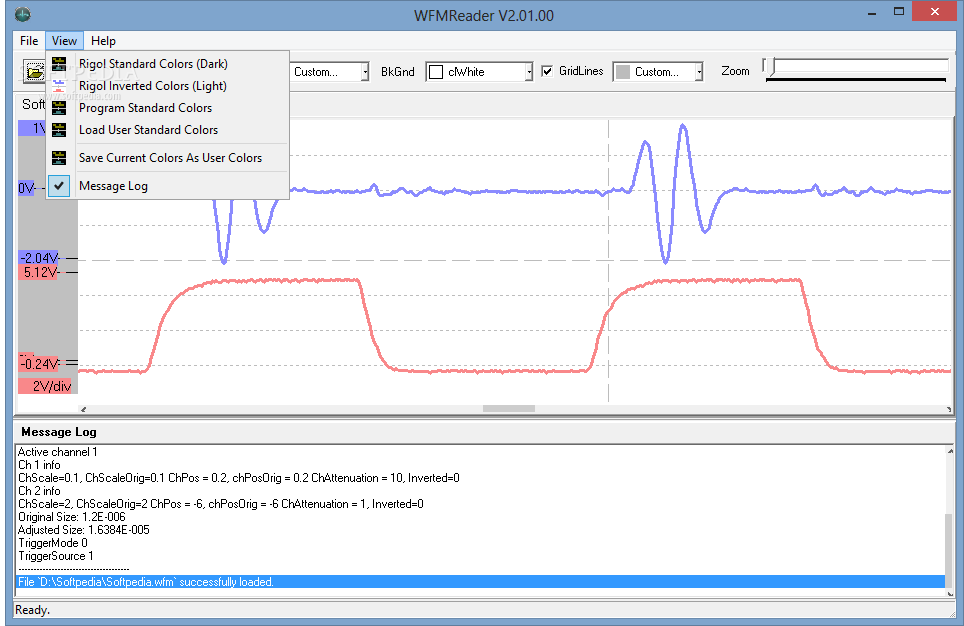Click the Program Standard Colors icon
Screen dimensions: 964x626
coord(59,108)
